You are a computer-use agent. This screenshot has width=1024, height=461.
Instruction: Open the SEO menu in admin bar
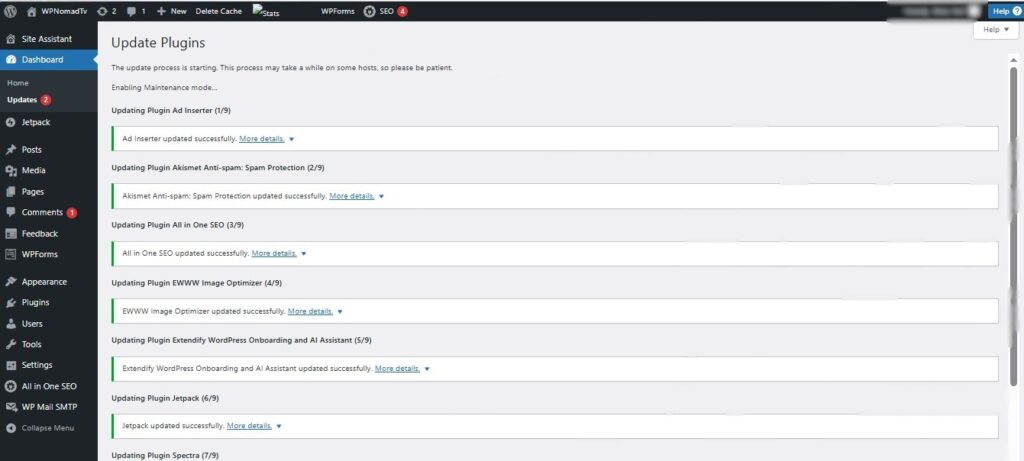(385, 11)
